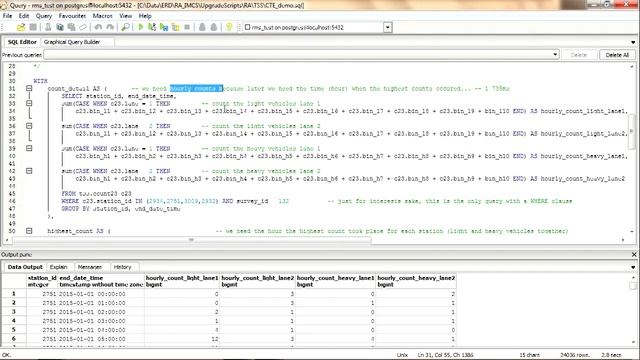The height and width of the screenshot is (360, 640).
Task: Open Find and Replace via magnifier icon
Action: point(125,27)
